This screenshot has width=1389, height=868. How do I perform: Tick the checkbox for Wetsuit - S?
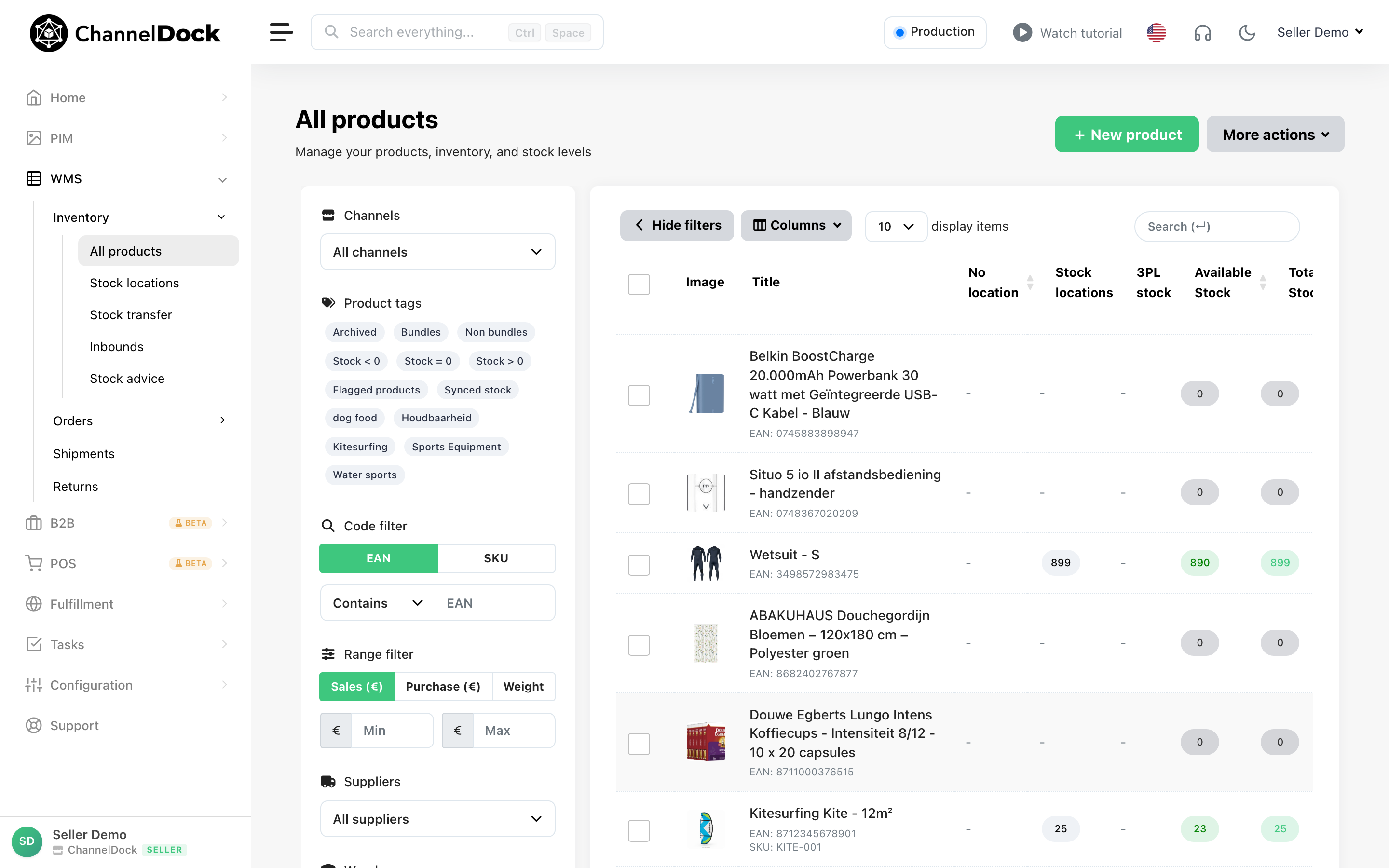pos(639,565)
